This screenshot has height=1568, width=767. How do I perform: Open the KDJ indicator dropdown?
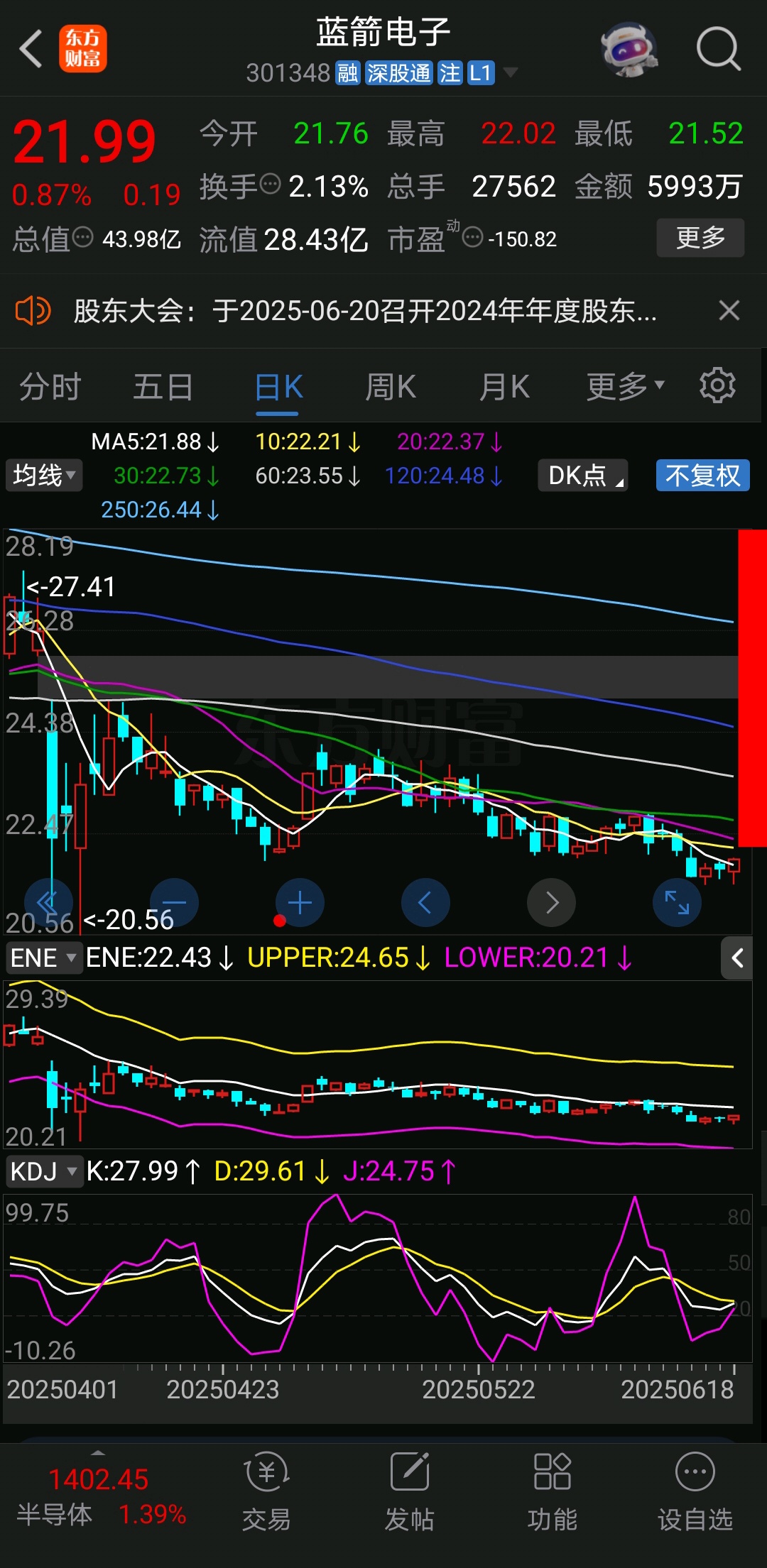click(x=43, y=1171)
